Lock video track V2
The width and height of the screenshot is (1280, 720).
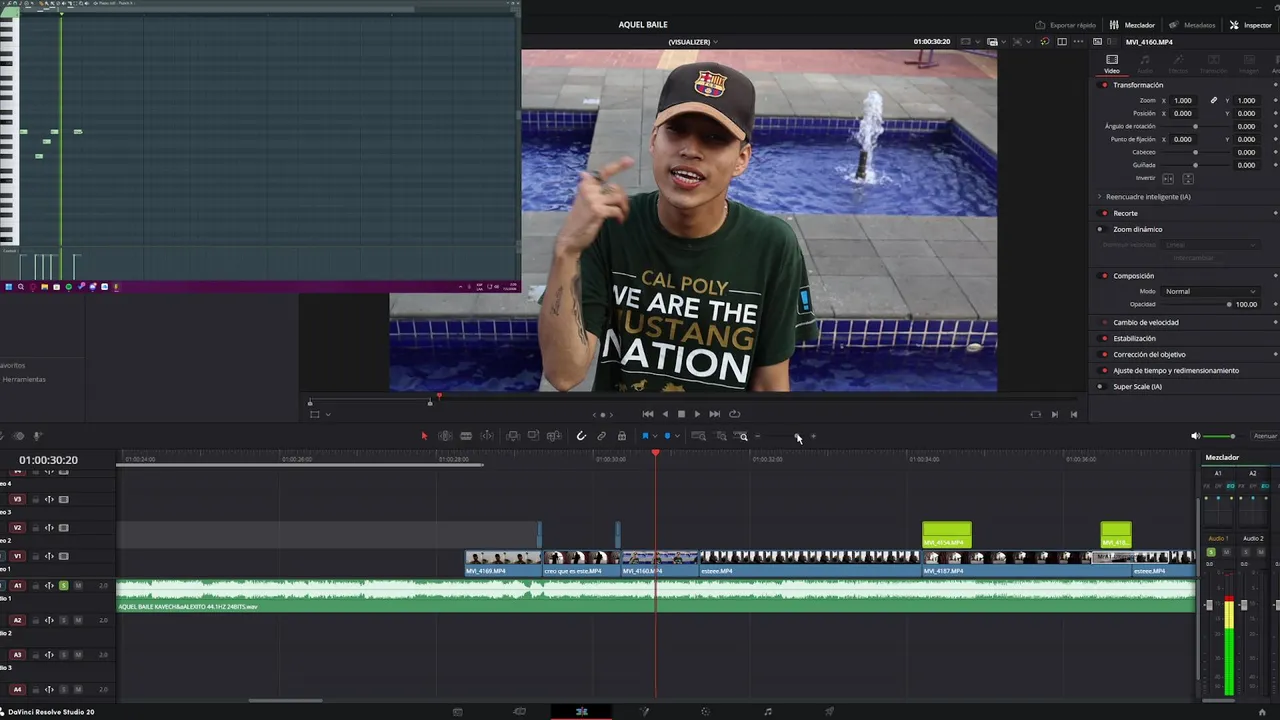click(x=36, y=528)
